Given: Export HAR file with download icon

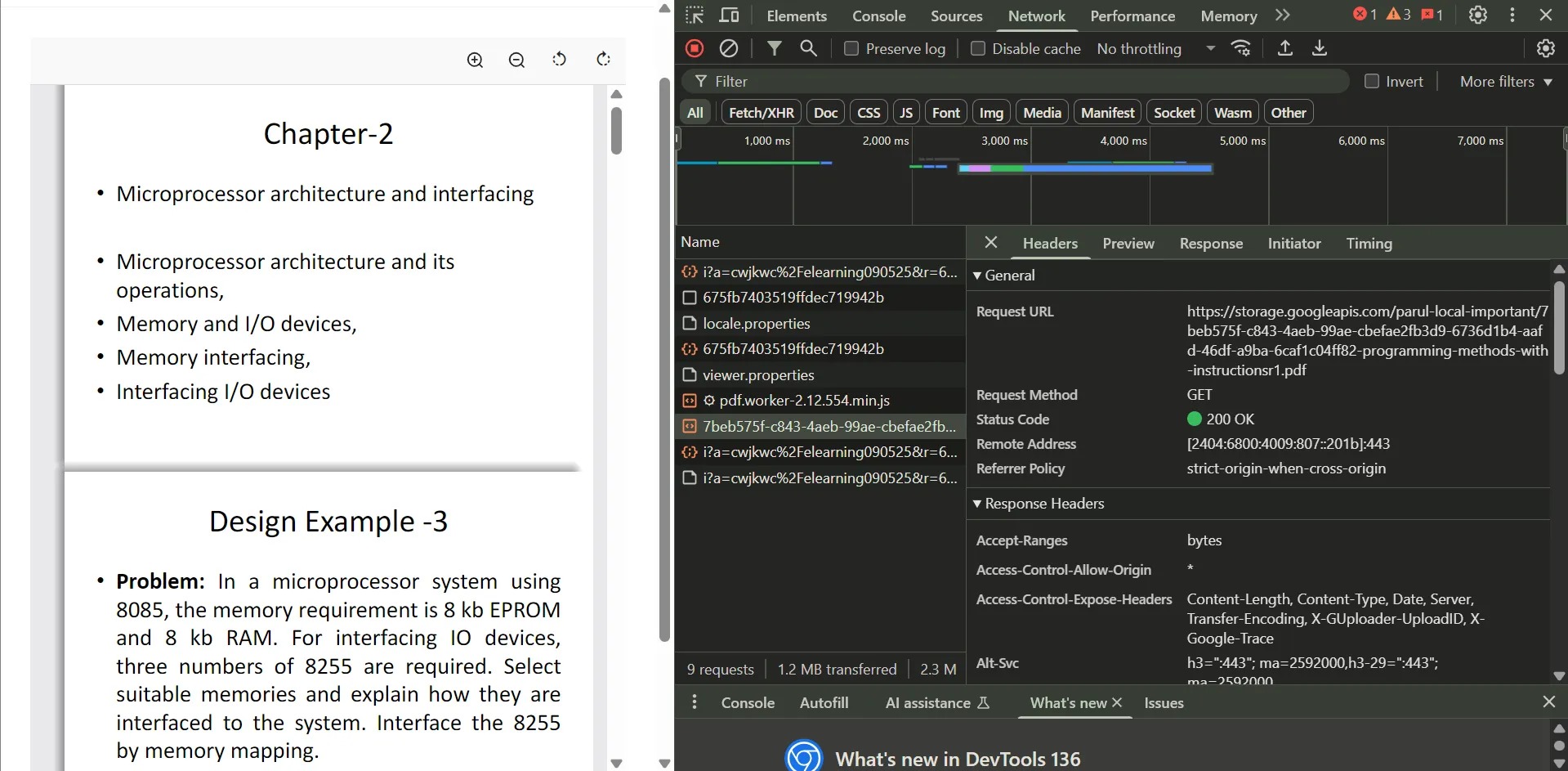Looking at the screenshot, I should [1319, 48].
